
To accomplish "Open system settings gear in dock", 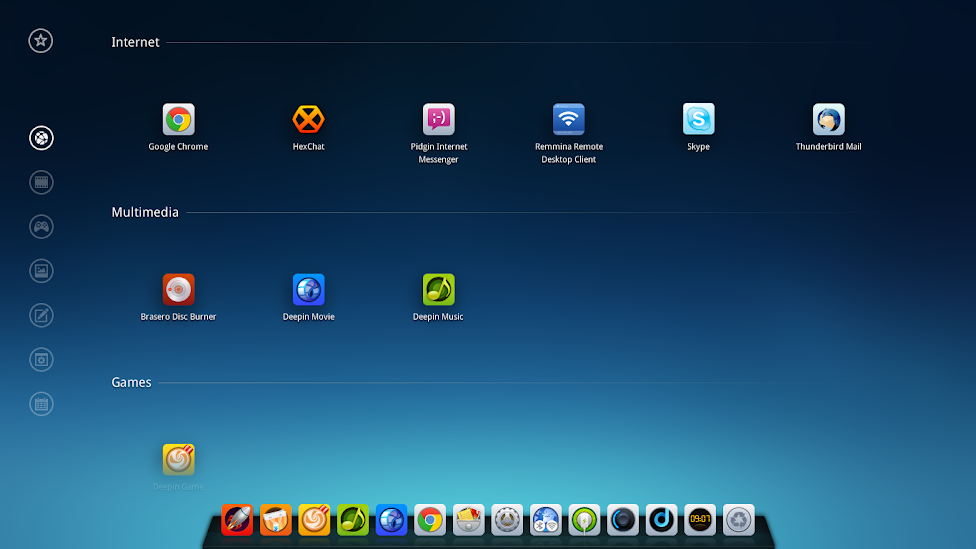I will pos(507,520).
